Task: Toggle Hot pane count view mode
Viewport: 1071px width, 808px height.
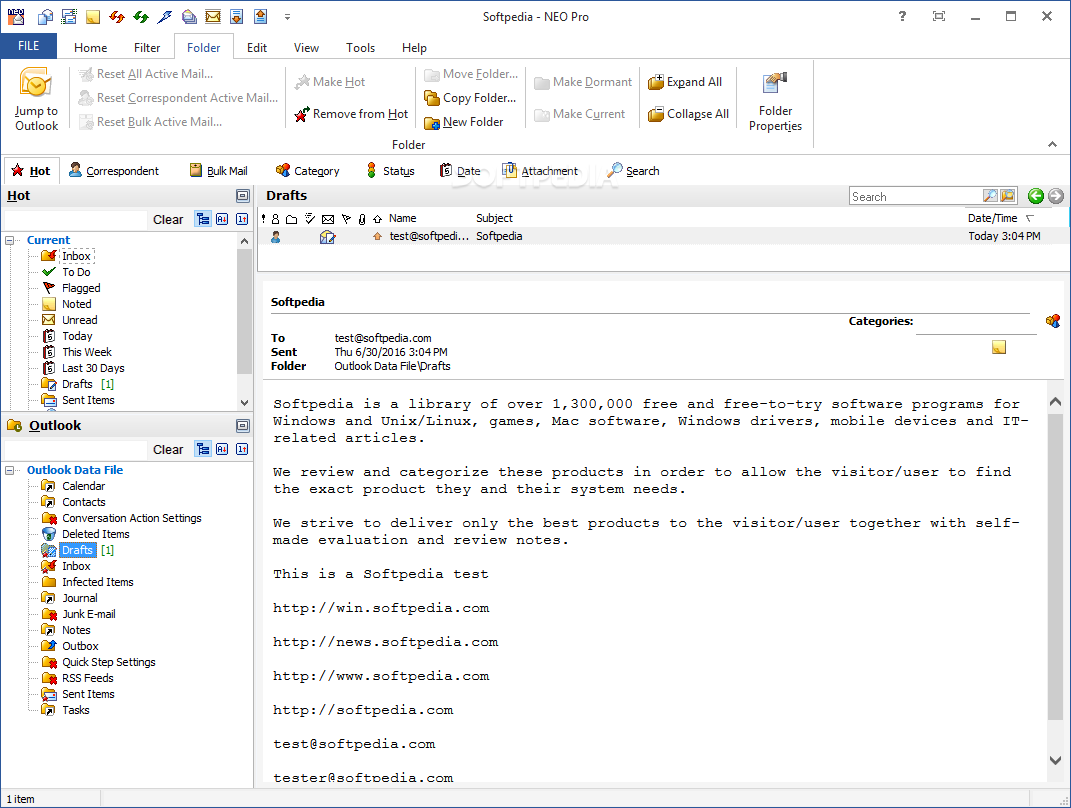Action: 242,219
